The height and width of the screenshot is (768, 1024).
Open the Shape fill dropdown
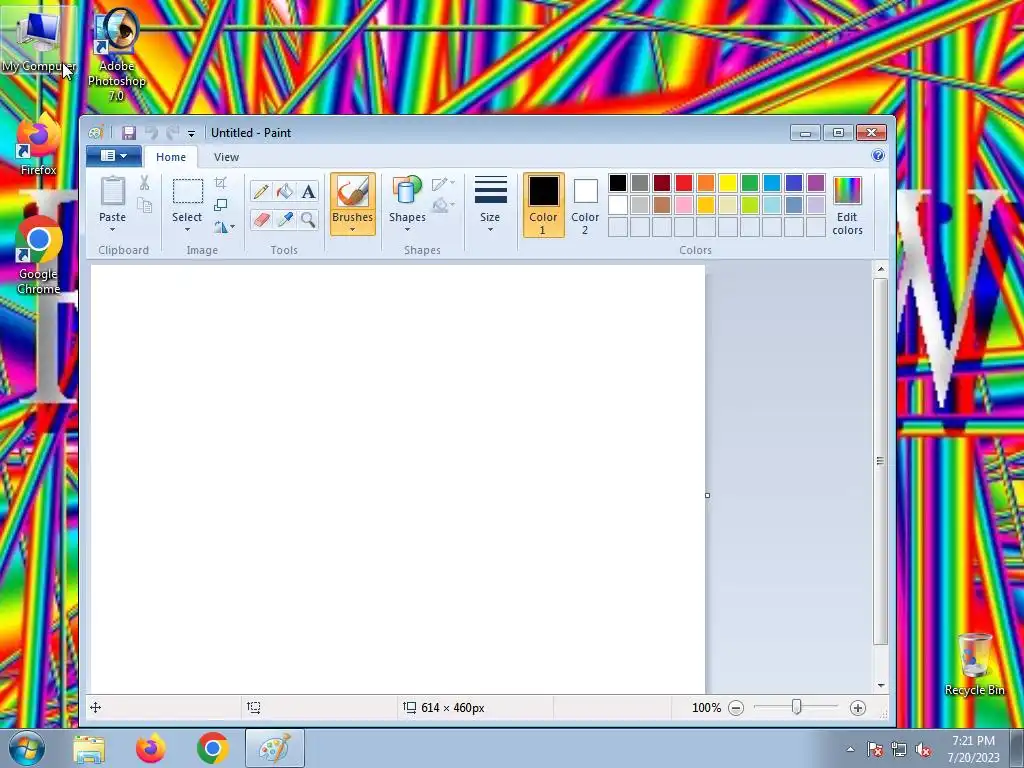click(443, 205)
